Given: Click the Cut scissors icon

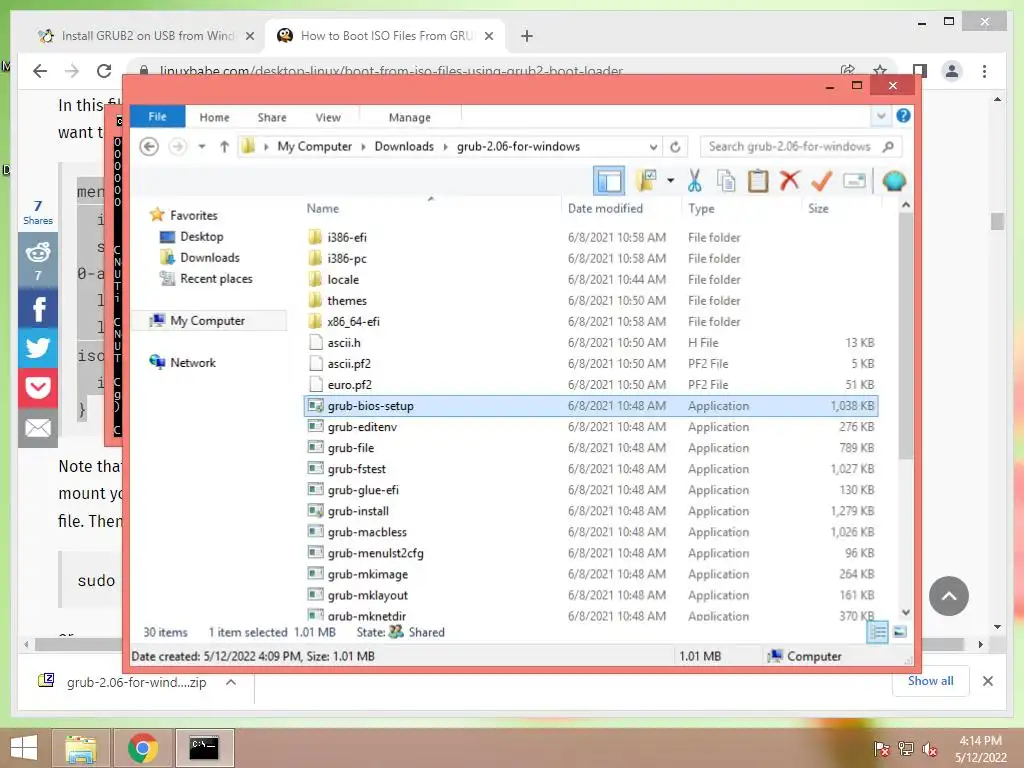Looking at the screenshot, I should [x=694, y=180].
